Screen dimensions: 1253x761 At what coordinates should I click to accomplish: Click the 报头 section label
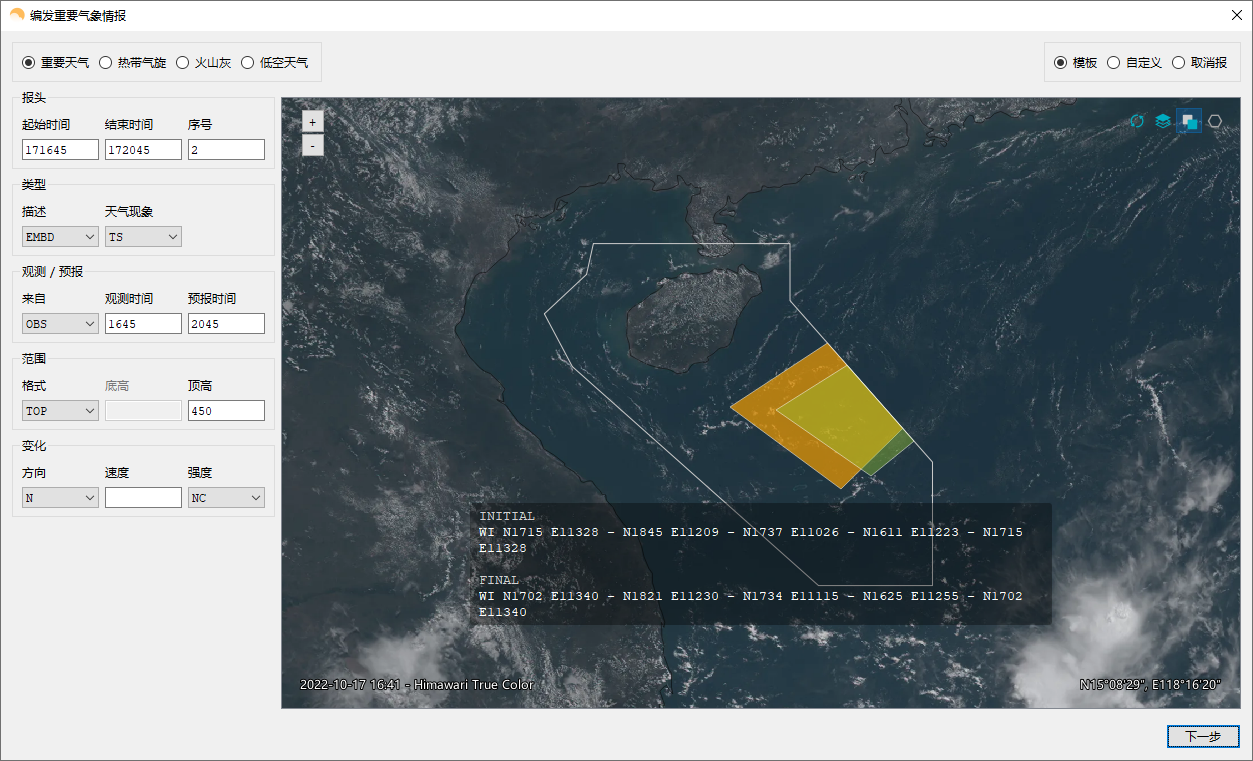tap(34, 98)
